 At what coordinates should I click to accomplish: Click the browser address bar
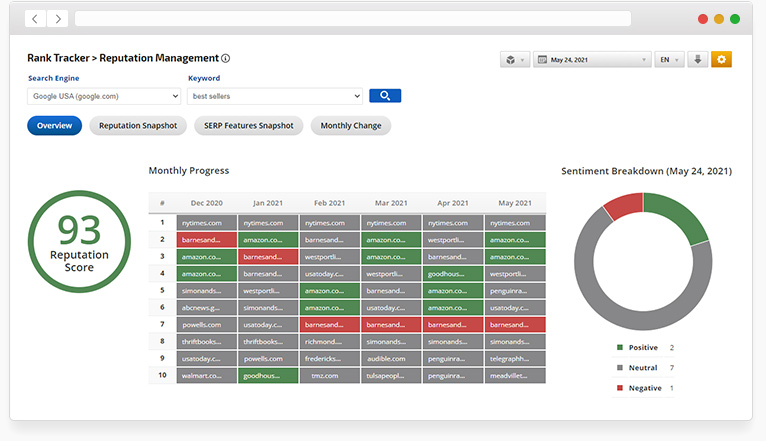[x=352, y=19]
